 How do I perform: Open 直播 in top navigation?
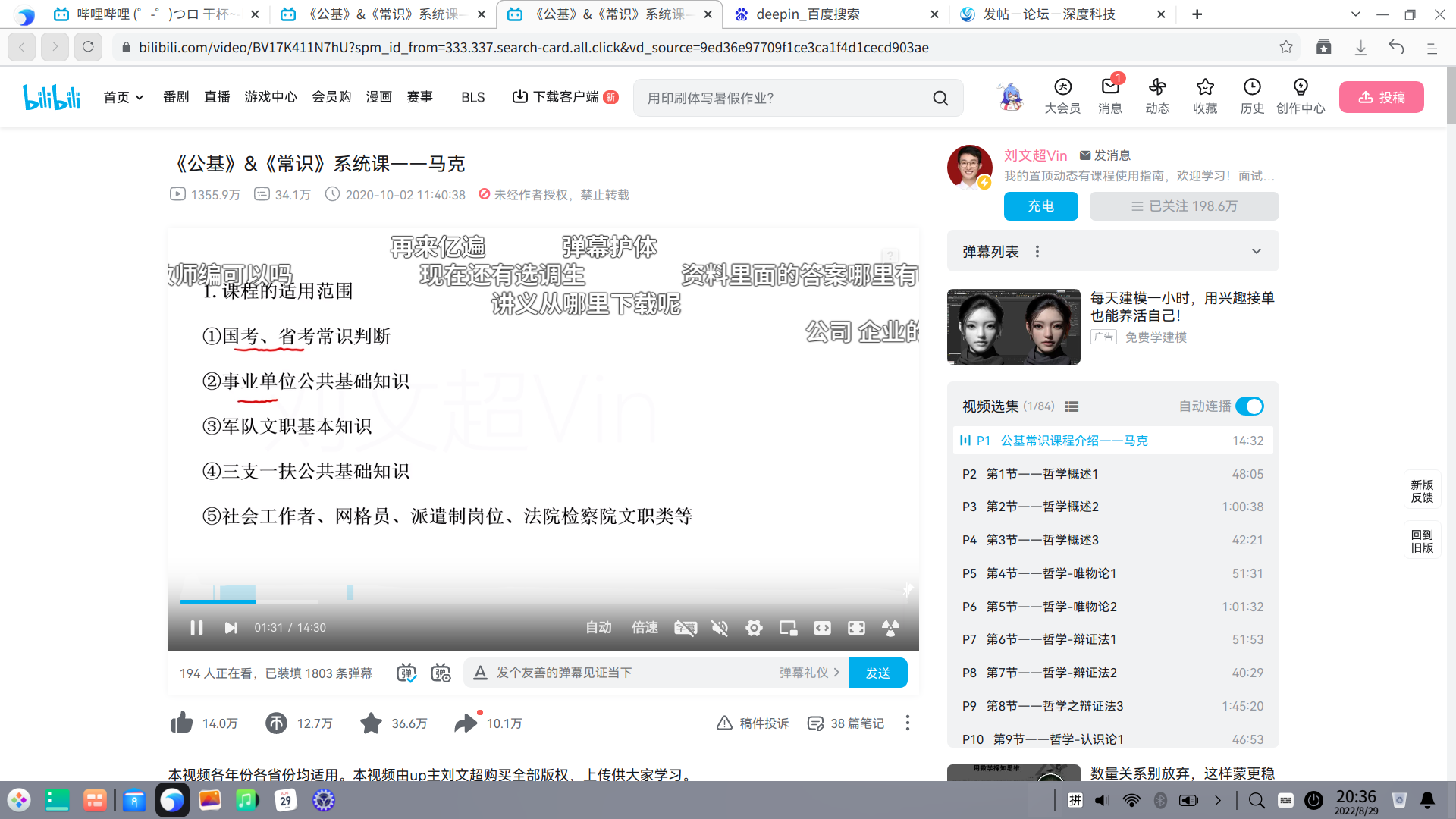pos(217,97)
